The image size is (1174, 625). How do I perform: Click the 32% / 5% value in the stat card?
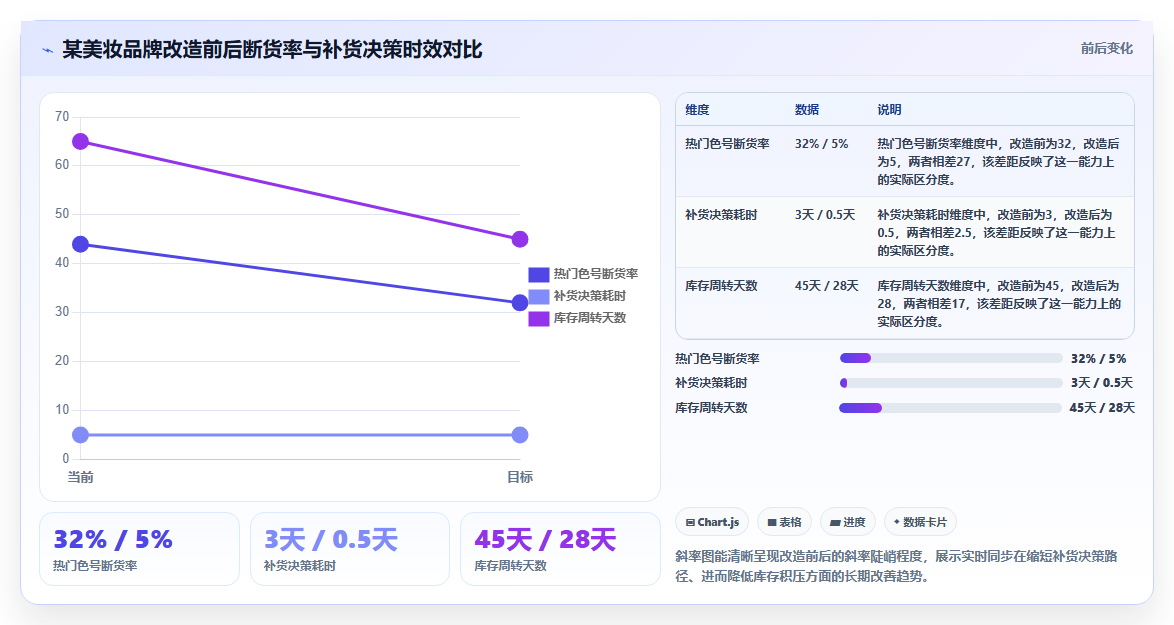(113, 539)
